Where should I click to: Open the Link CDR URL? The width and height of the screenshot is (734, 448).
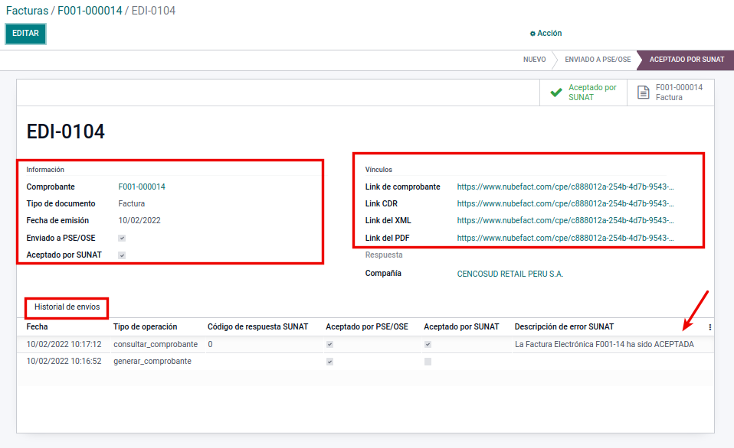click(566, 204)
